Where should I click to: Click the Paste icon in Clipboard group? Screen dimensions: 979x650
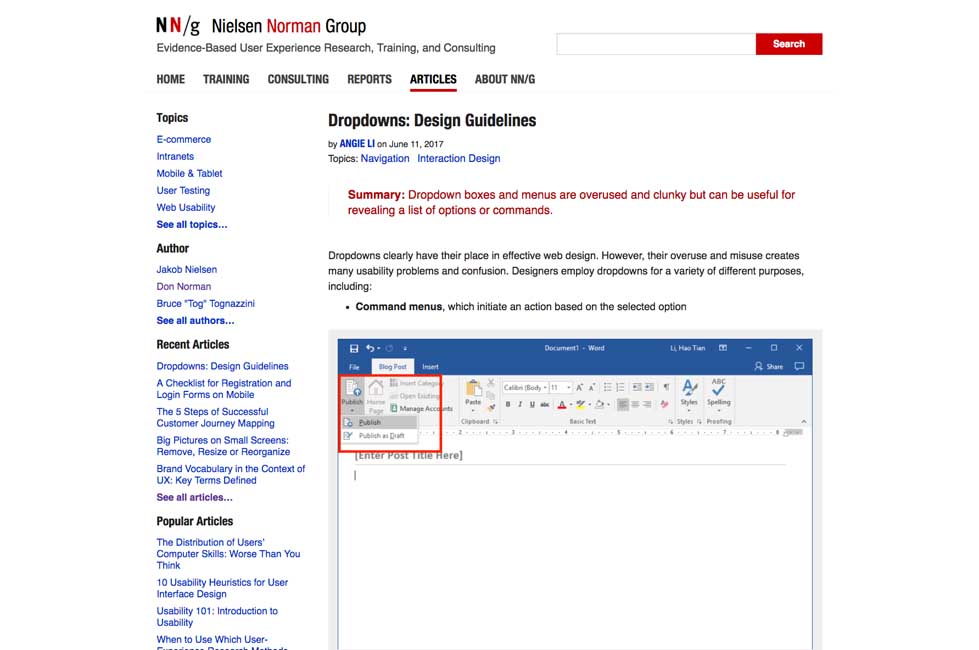(x=473, y=391)
